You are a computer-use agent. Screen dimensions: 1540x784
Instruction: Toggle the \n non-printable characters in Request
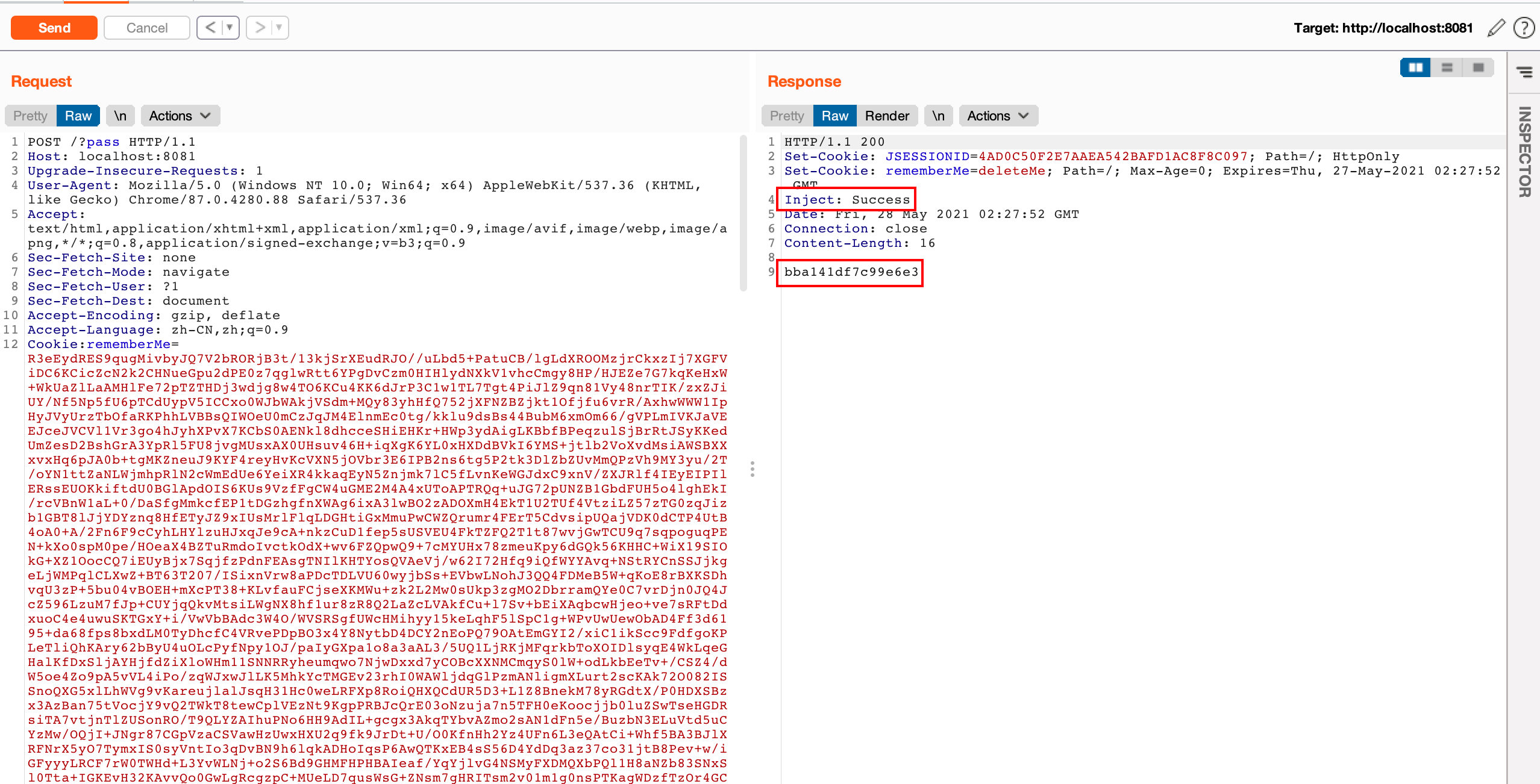tap(120, 116)
